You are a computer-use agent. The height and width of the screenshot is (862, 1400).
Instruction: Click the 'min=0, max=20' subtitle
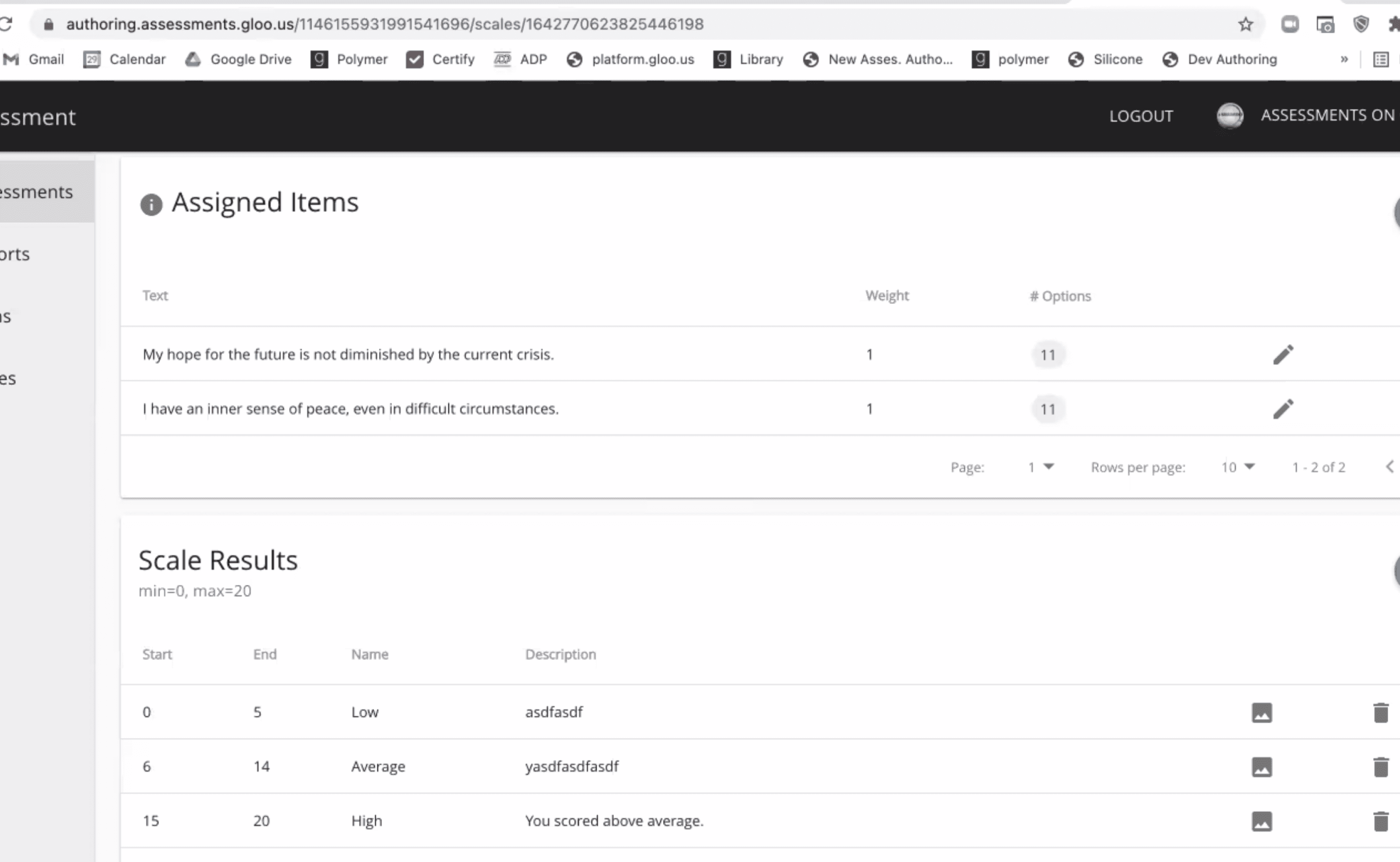(195, 590)
